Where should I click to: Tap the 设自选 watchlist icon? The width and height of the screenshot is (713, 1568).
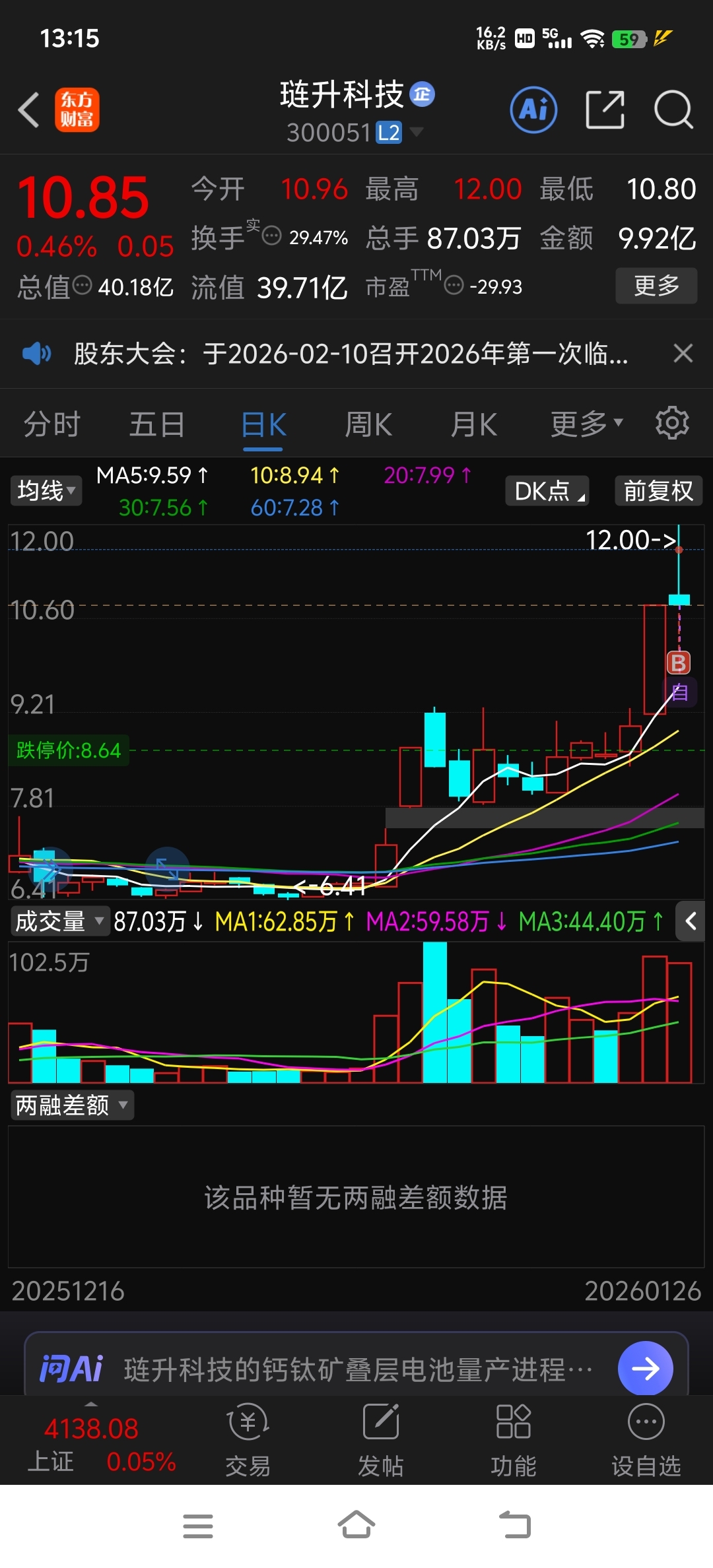(646, 1440)
